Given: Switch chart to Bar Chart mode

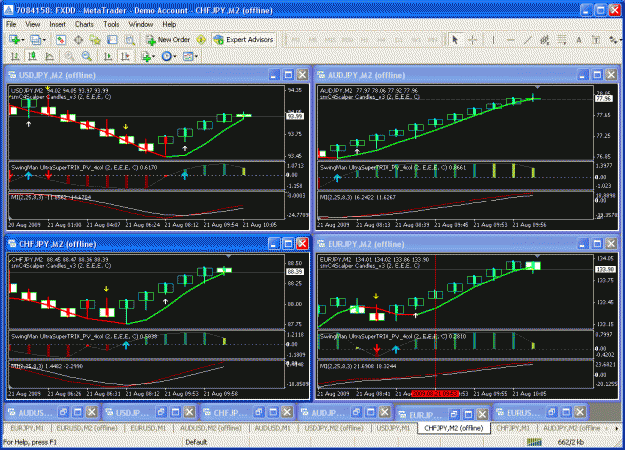Looking at the screenshot, I should (15, 57).
